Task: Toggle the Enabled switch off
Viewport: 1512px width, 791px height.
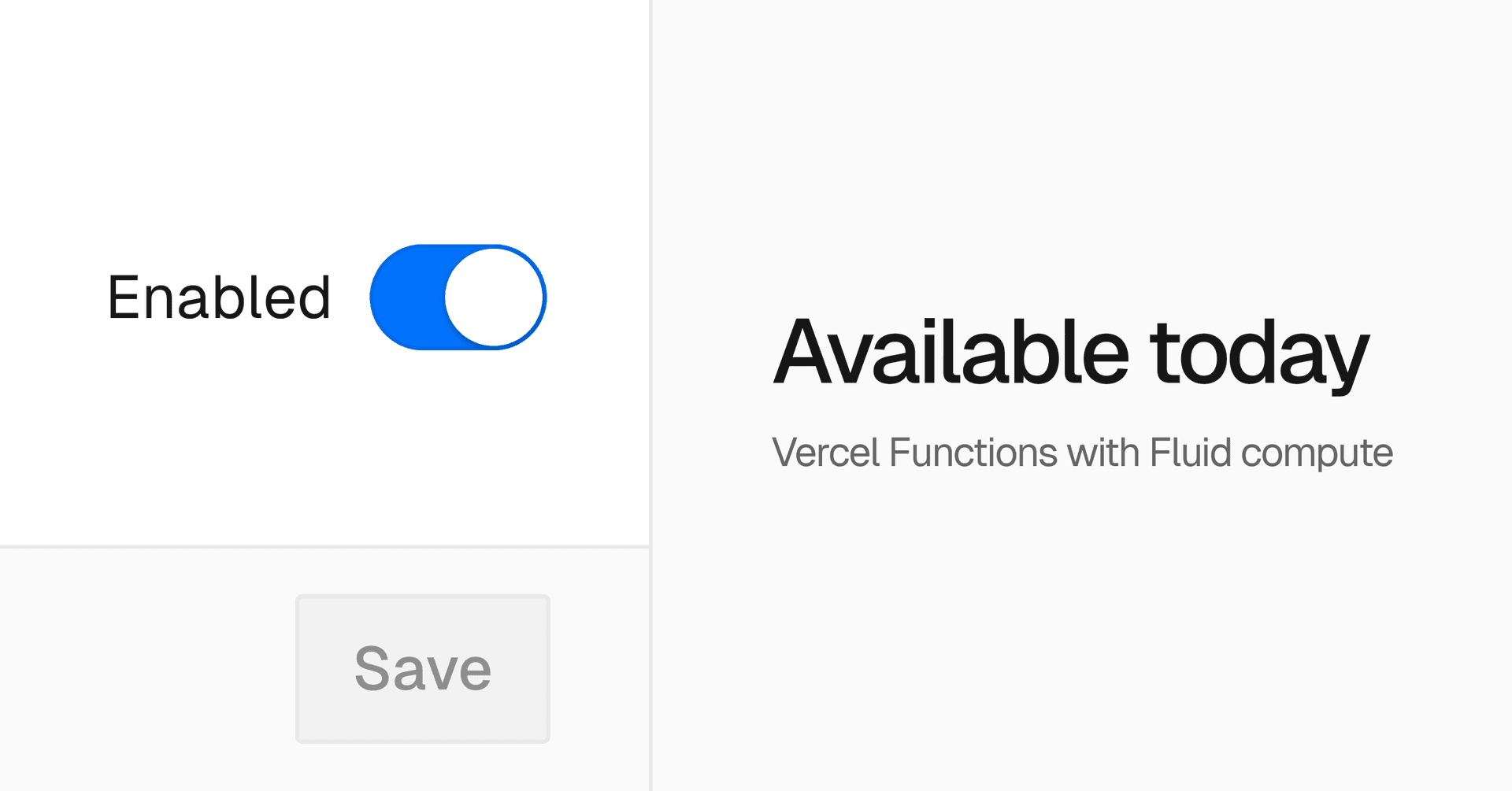Action: click(x=458, y=298)
